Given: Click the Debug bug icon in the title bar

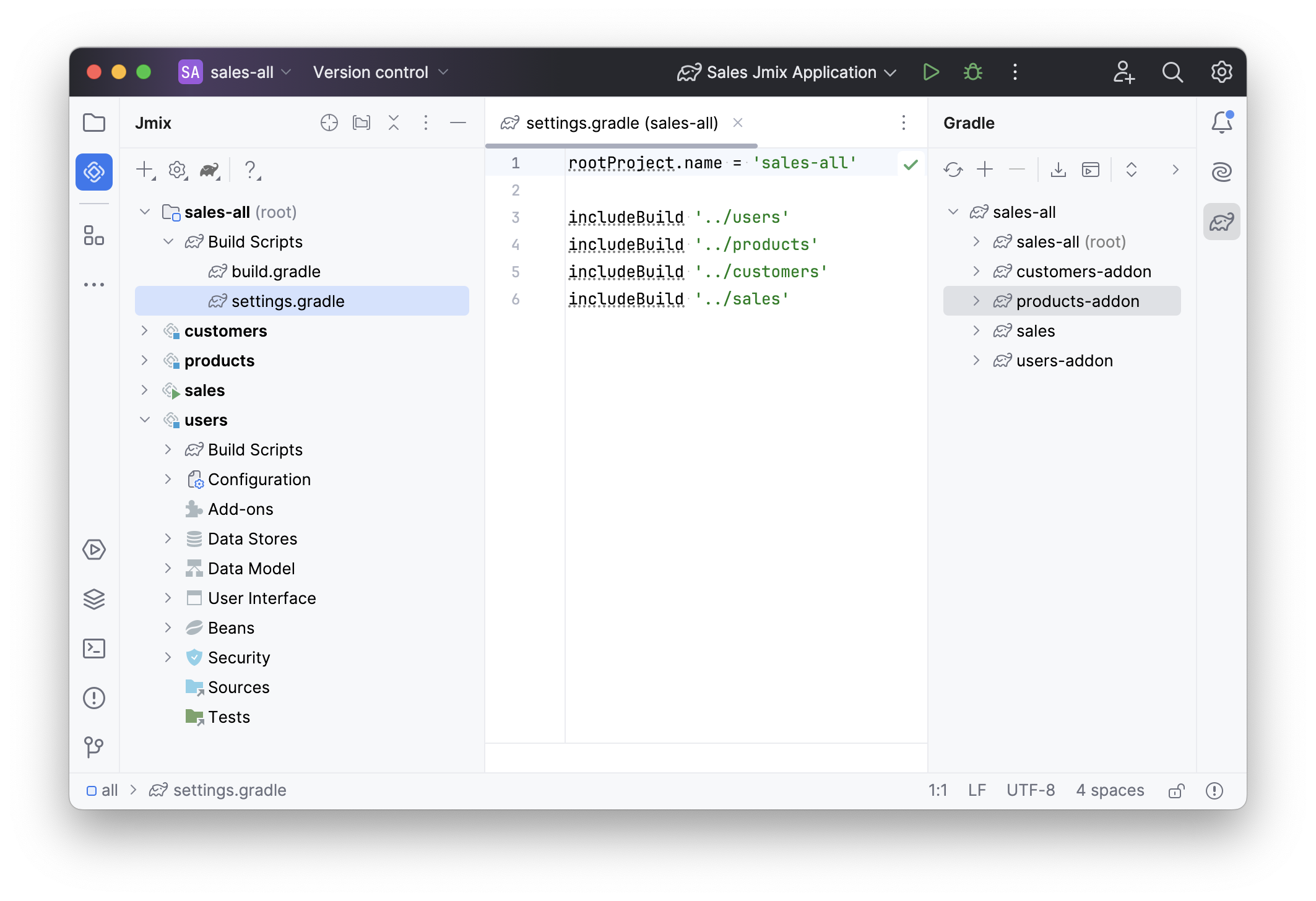Looking at the screenshot, I should pyautogui.click(x=972, y=72).
